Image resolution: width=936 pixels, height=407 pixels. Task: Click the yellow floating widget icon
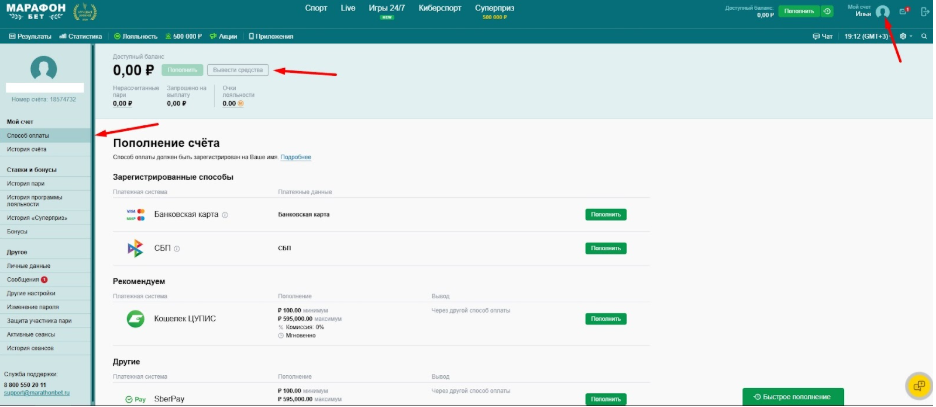(918, 385)
